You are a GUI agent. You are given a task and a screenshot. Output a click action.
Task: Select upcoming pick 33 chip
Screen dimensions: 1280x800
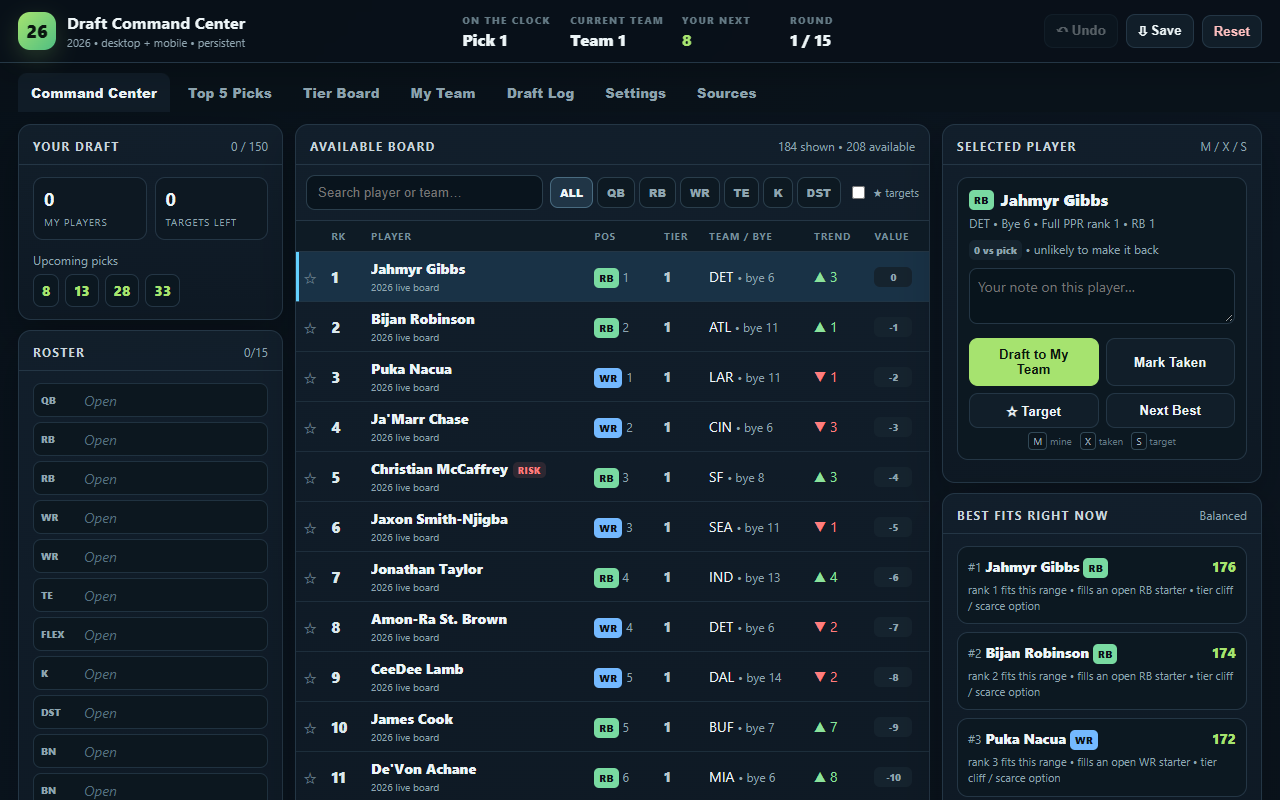point(162,291)
